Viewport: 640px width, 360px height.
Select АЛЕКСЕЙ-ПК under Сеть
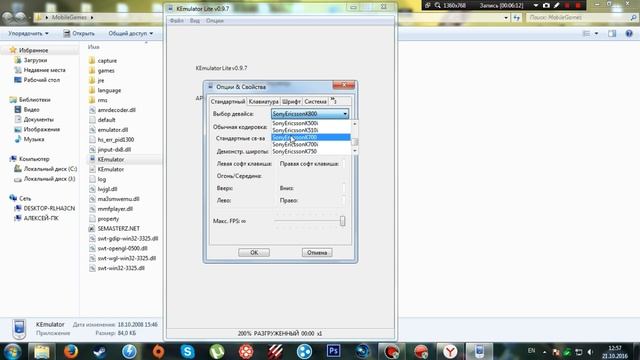click(x=41, y=218)
